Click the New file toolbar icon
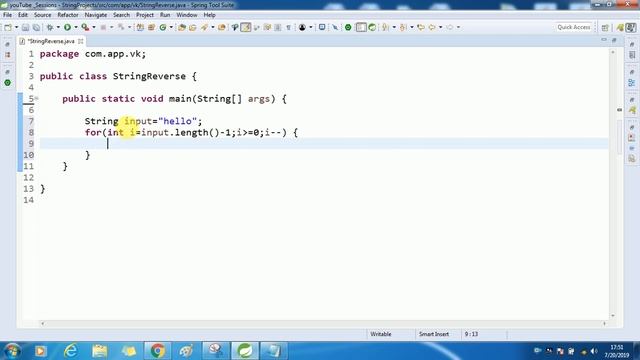This screenshot has height=360, width=640. point(8,27)
